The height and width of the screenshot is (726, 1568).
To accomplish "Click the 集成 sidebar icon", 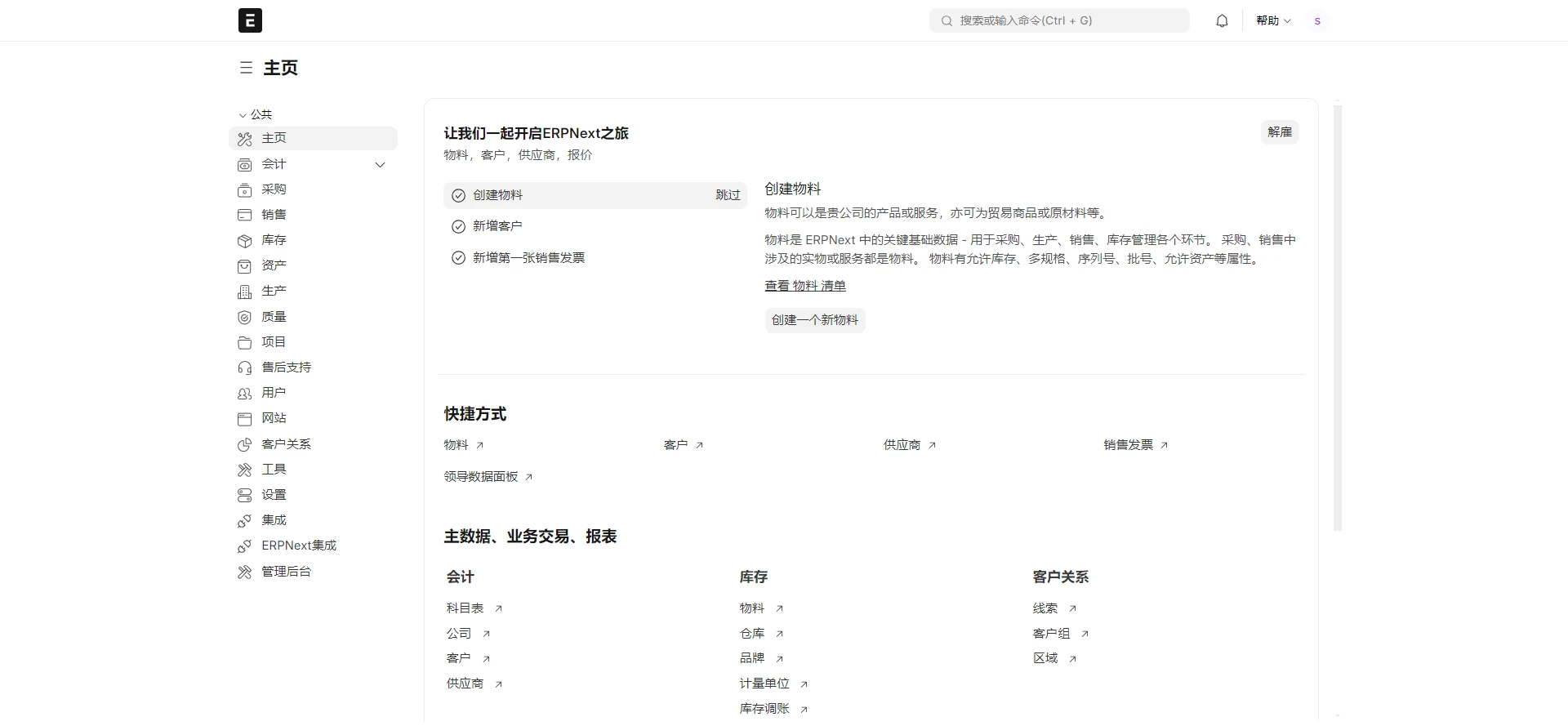I will click(244, 520).
